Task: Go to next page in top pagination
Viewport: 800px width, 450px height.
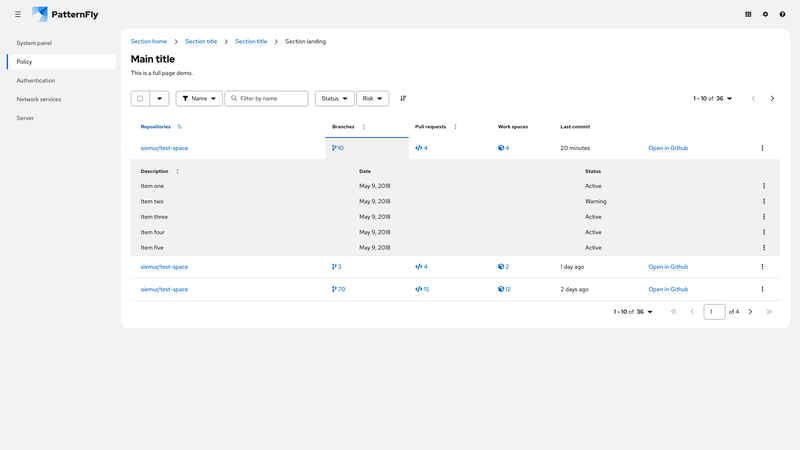Action: 772,98
